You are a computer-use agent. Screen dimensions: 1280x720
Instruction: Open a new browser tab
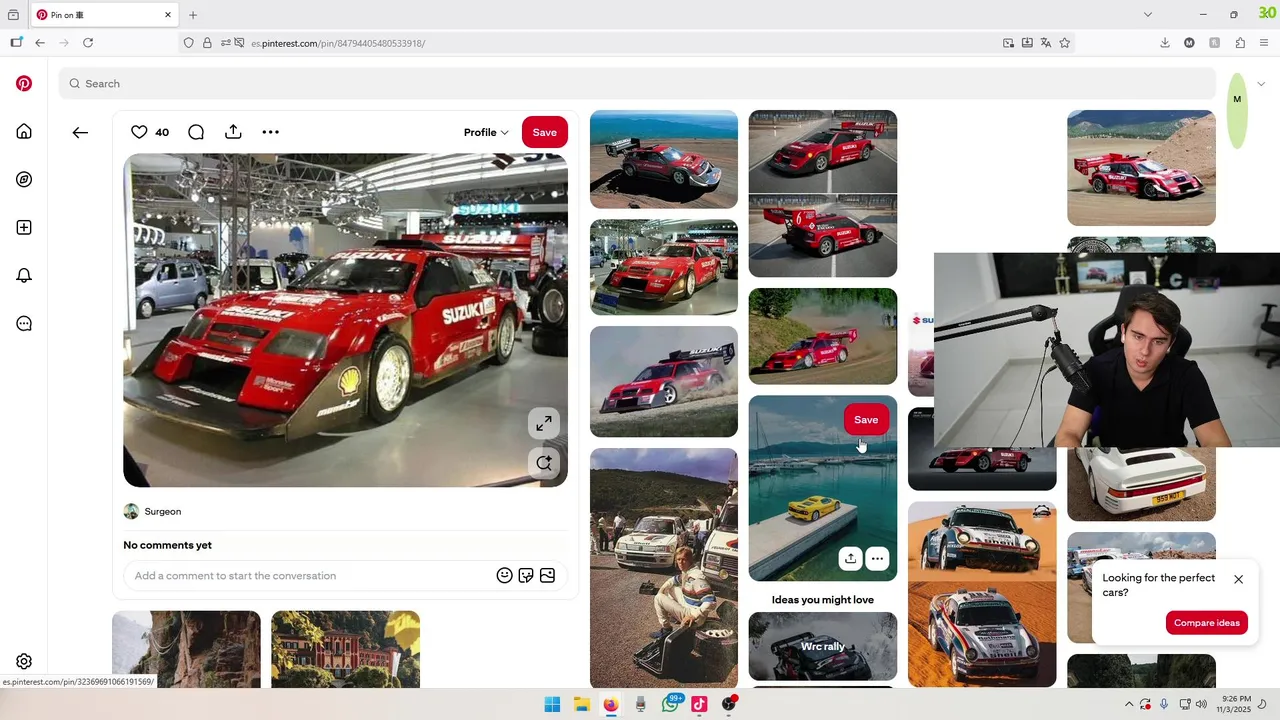(x=193, y=15)
